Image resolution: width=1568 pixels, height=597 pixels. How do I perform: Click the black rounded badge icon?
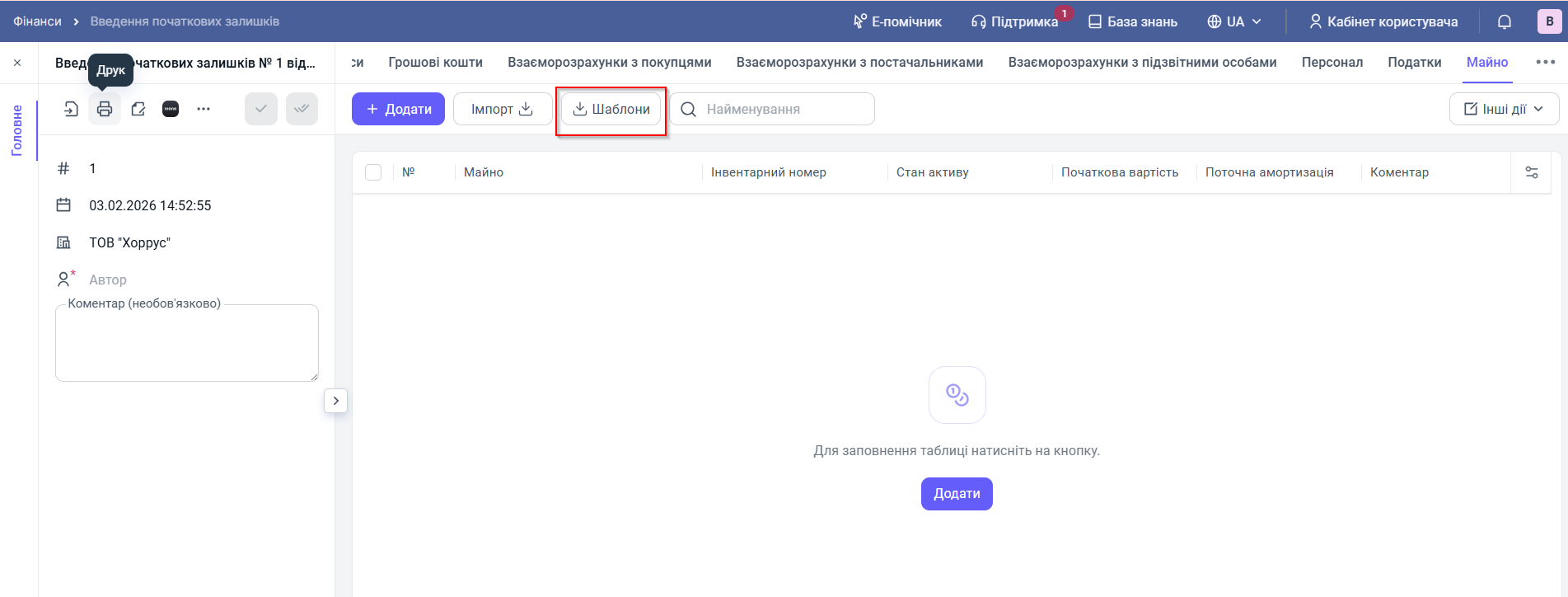[171, 109]
